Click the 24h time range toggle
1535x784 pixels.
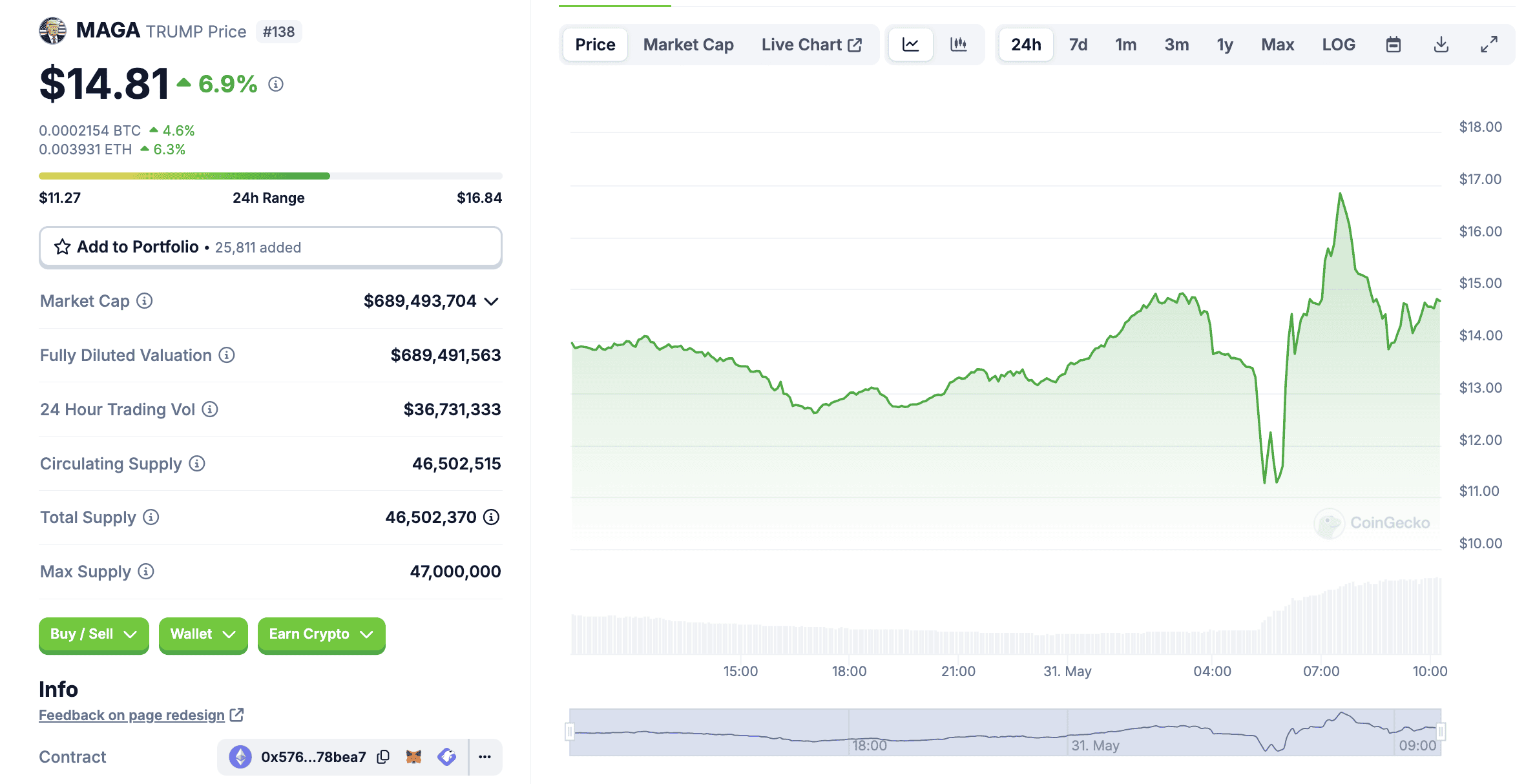tap(1024, 42)
